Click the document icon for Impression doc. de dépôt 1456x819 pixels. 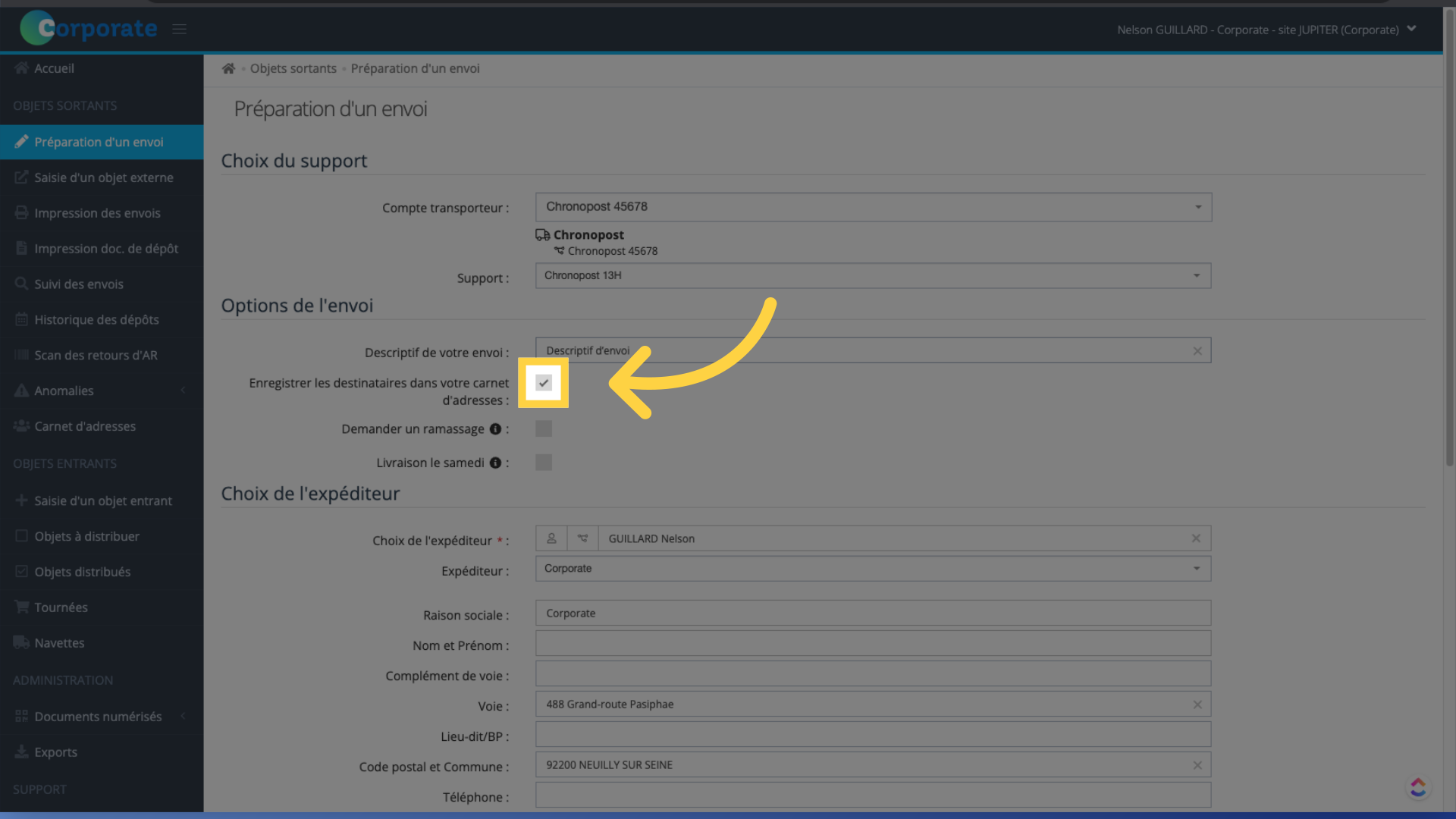click(22, 249)
